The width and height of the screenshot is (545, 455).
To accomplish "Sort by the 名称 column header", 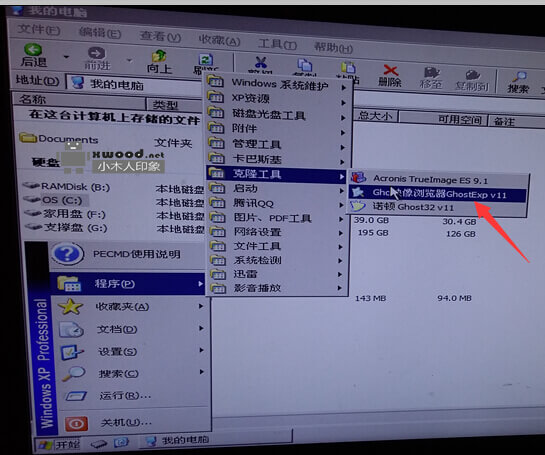I will point(79,100).
